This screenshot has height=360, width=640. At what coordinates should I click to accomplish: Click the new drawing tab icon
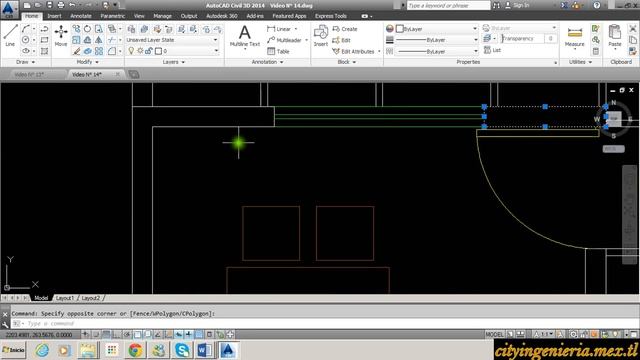tap(133, 74)
